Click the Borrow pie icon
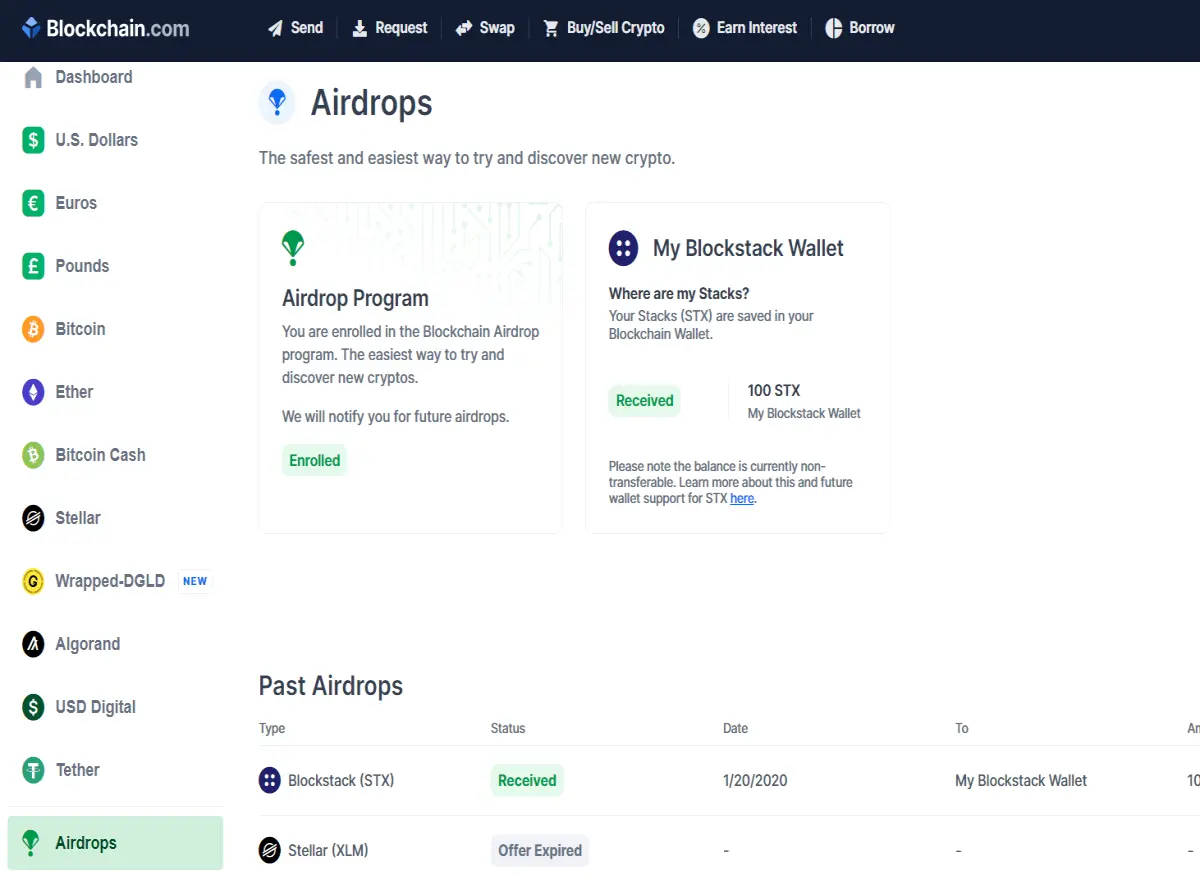This screenshot has width=1200, height=877. pyautogui.click(x=834, y=28)
